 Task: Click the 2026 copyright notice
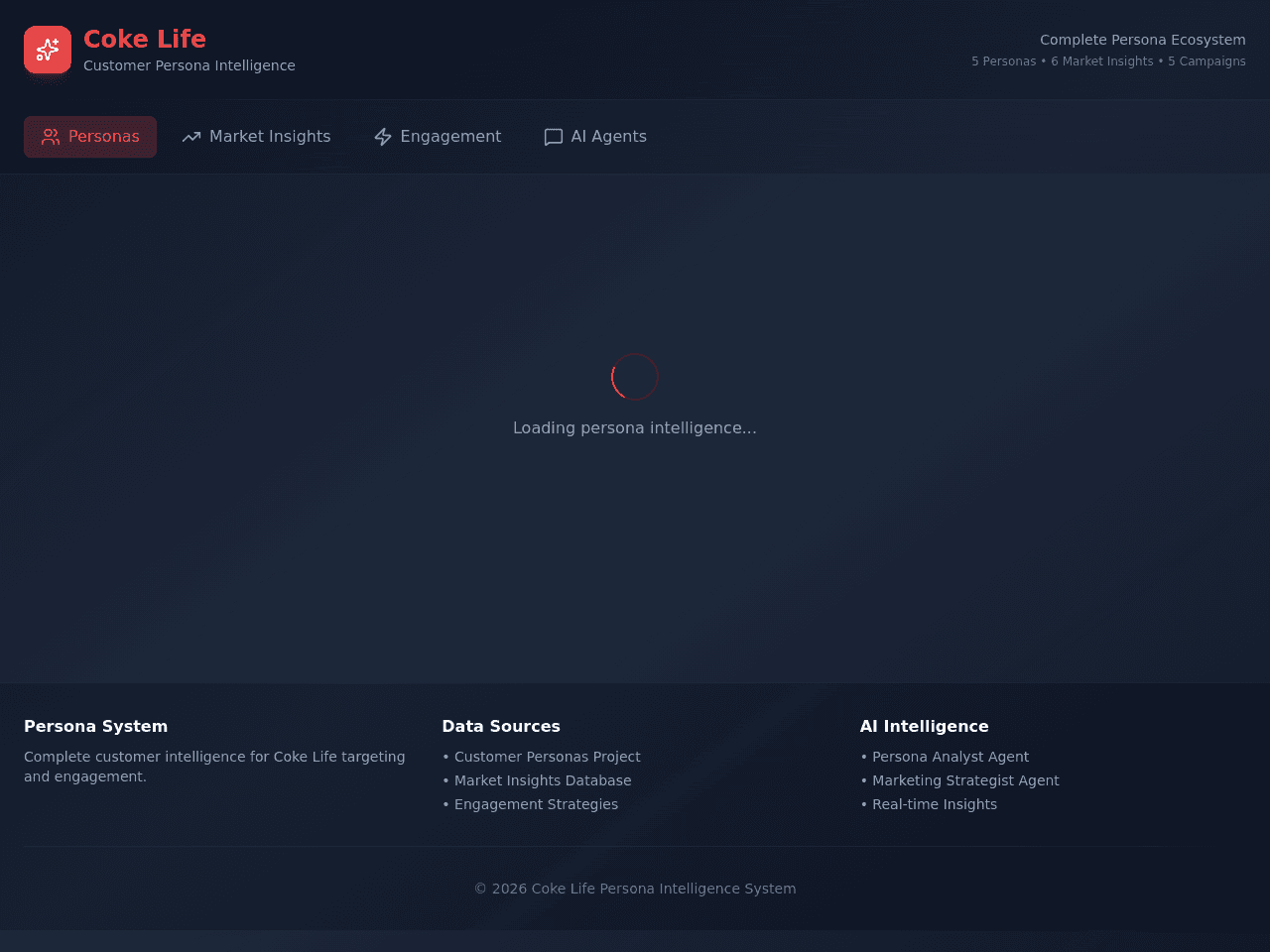(635, 889)
